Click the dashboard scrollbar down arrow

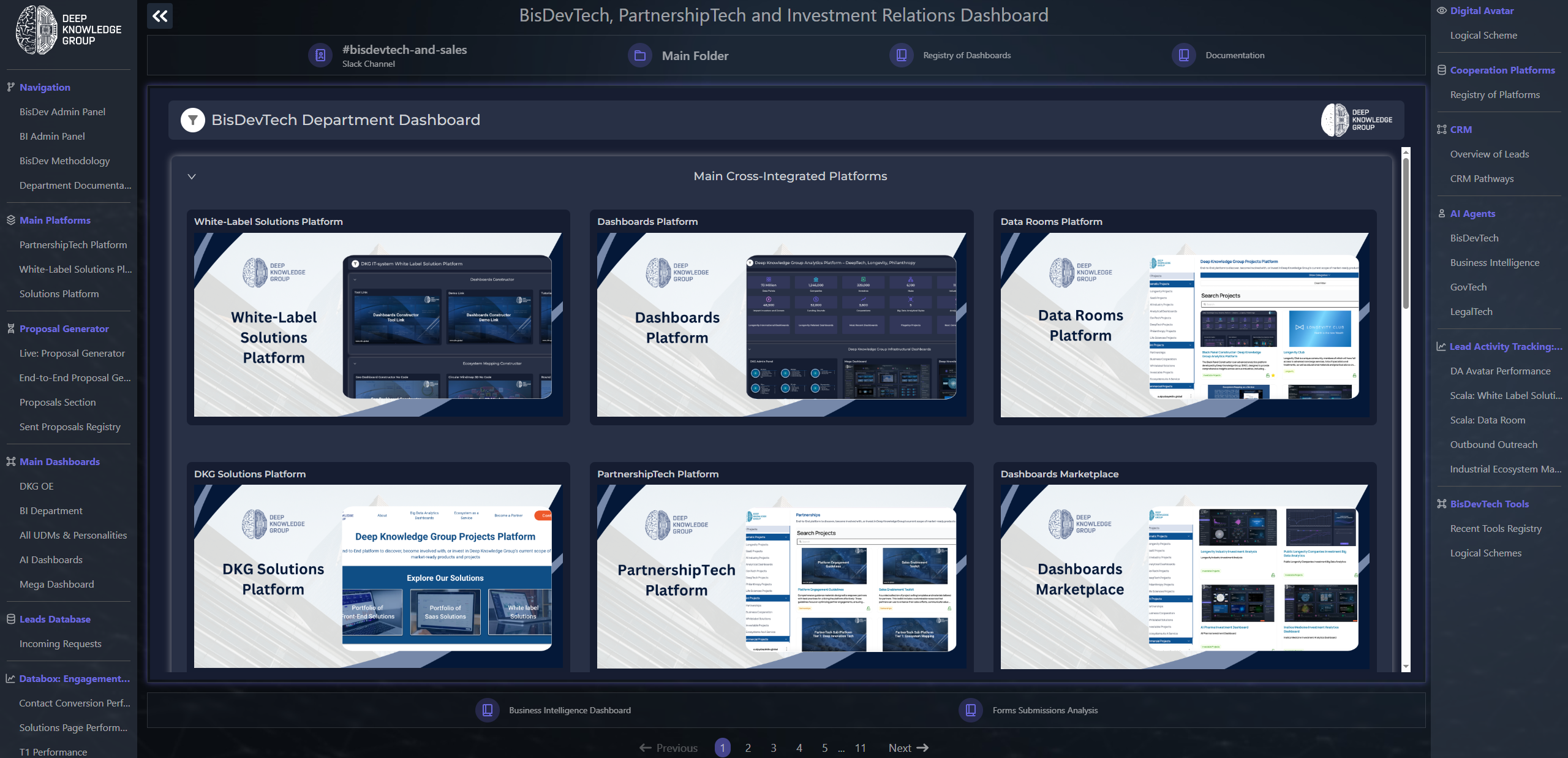[x=1406, y=666]
